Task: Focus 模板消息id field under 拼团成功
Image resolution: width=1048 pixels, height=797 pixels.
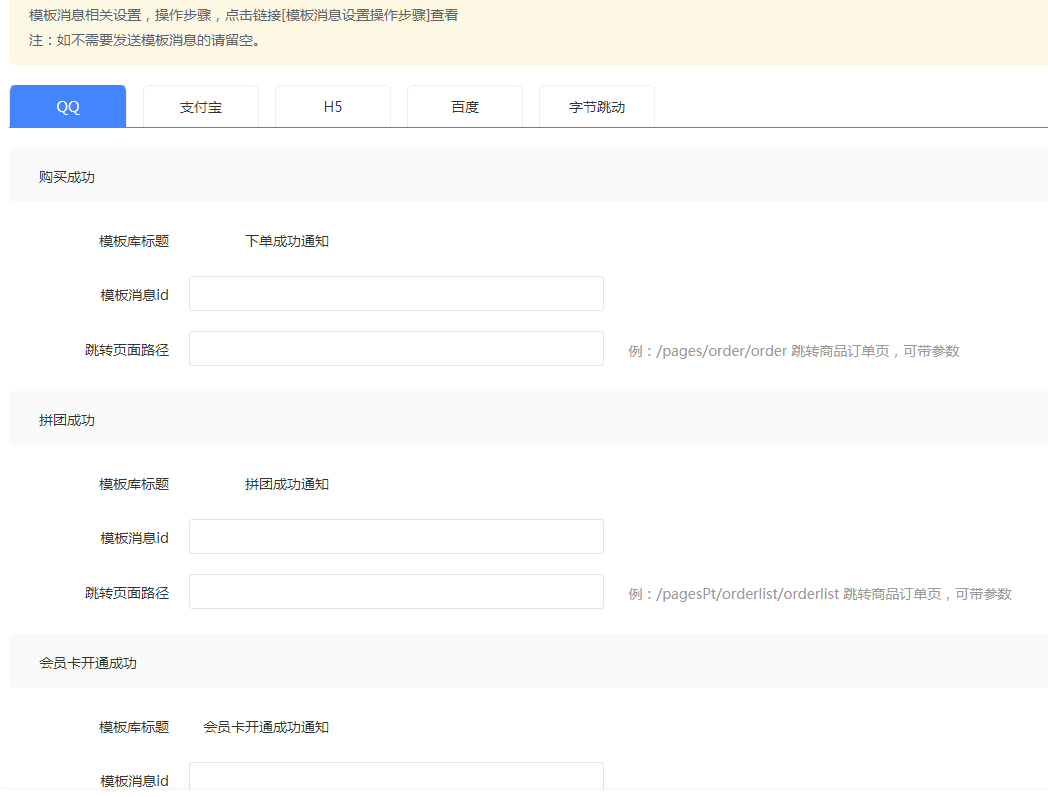Action: pos(396,536)
